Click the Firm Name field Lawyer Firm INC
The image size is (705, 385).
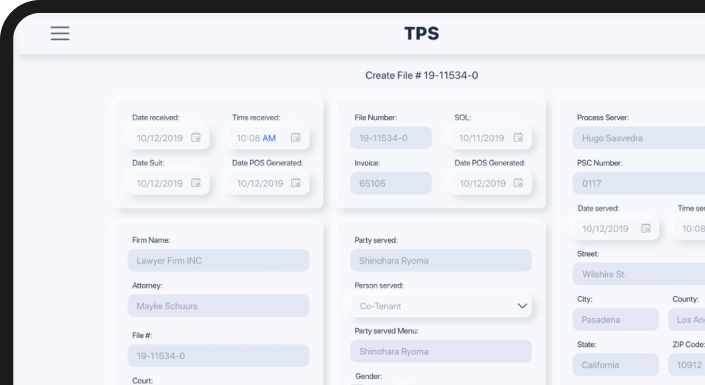pyautogui.click(x=219, y=260)
